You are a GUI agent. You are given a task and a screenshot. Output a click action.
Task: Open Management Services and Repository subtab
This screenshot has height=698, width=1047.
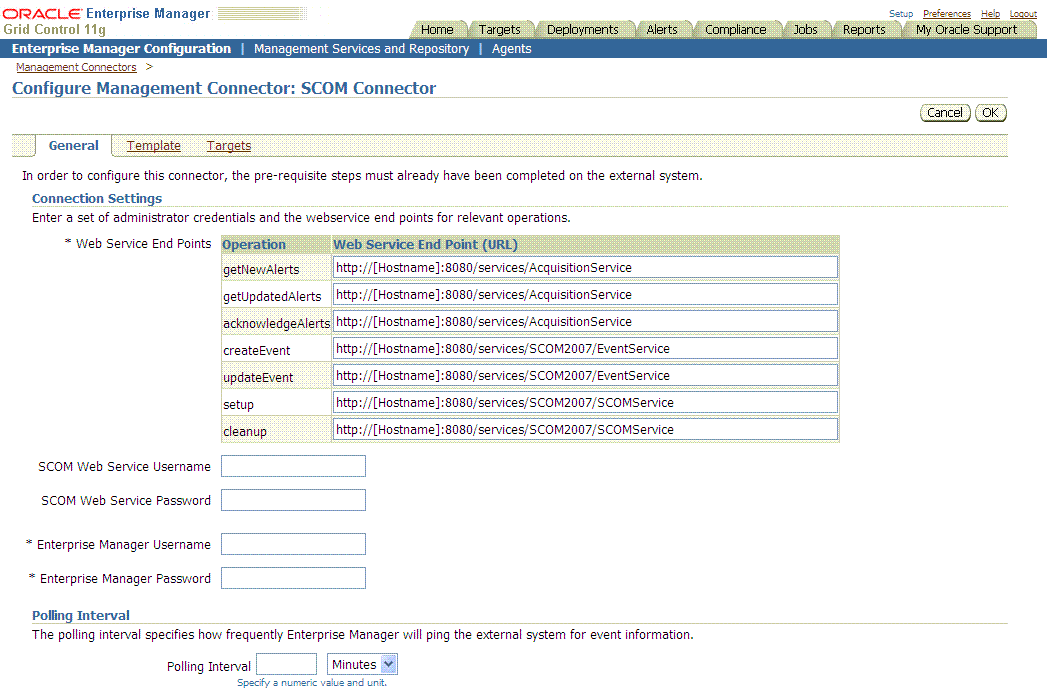coord(361,49)
